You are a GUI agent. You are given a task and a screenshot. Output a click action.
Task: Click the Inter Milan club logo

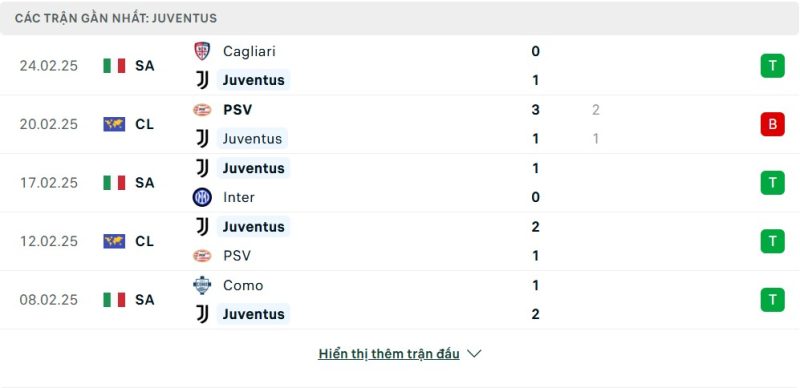(x=202, y=197)
